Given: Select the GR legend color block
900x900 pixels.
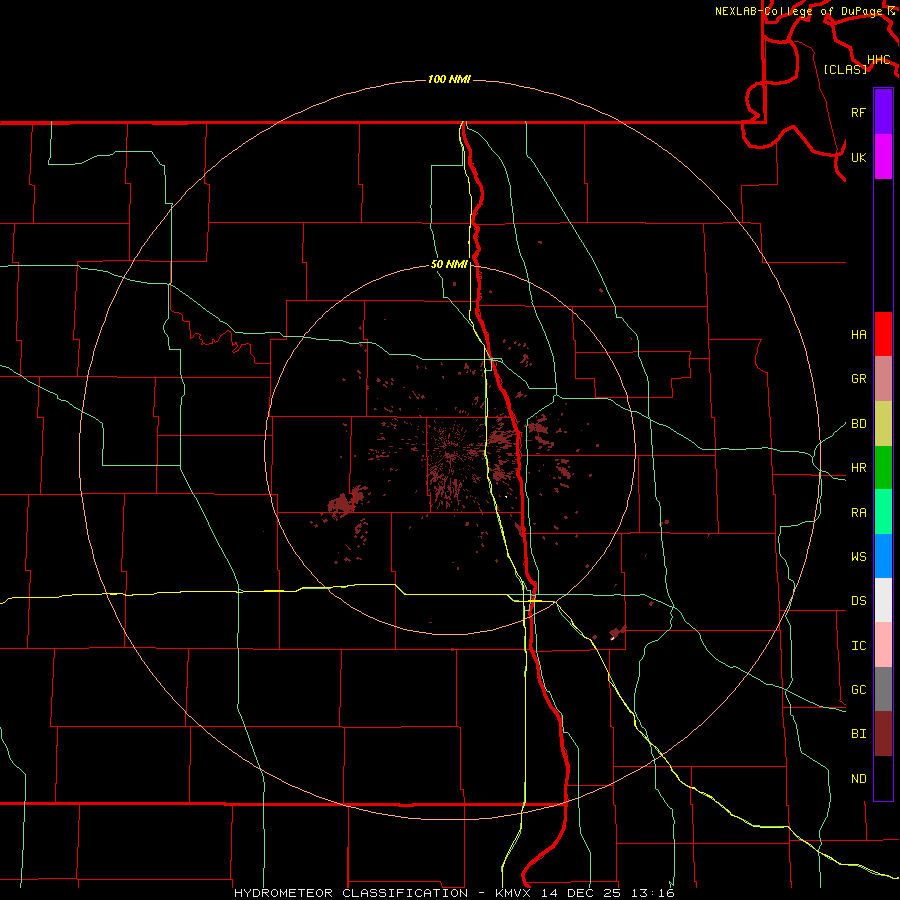Looking at the screenshot, I should 883,378.
